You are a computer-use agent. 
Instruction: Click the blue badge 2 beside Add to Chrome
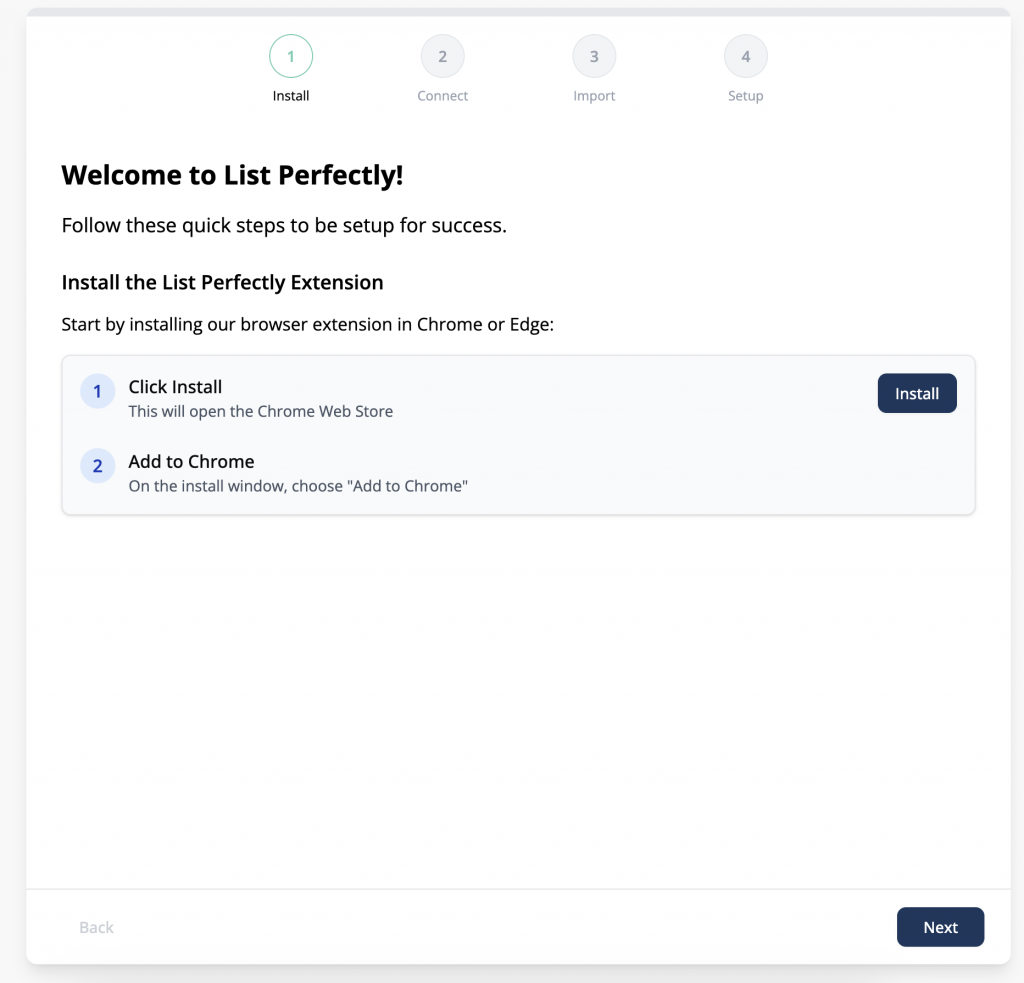(x=97, y=466)
